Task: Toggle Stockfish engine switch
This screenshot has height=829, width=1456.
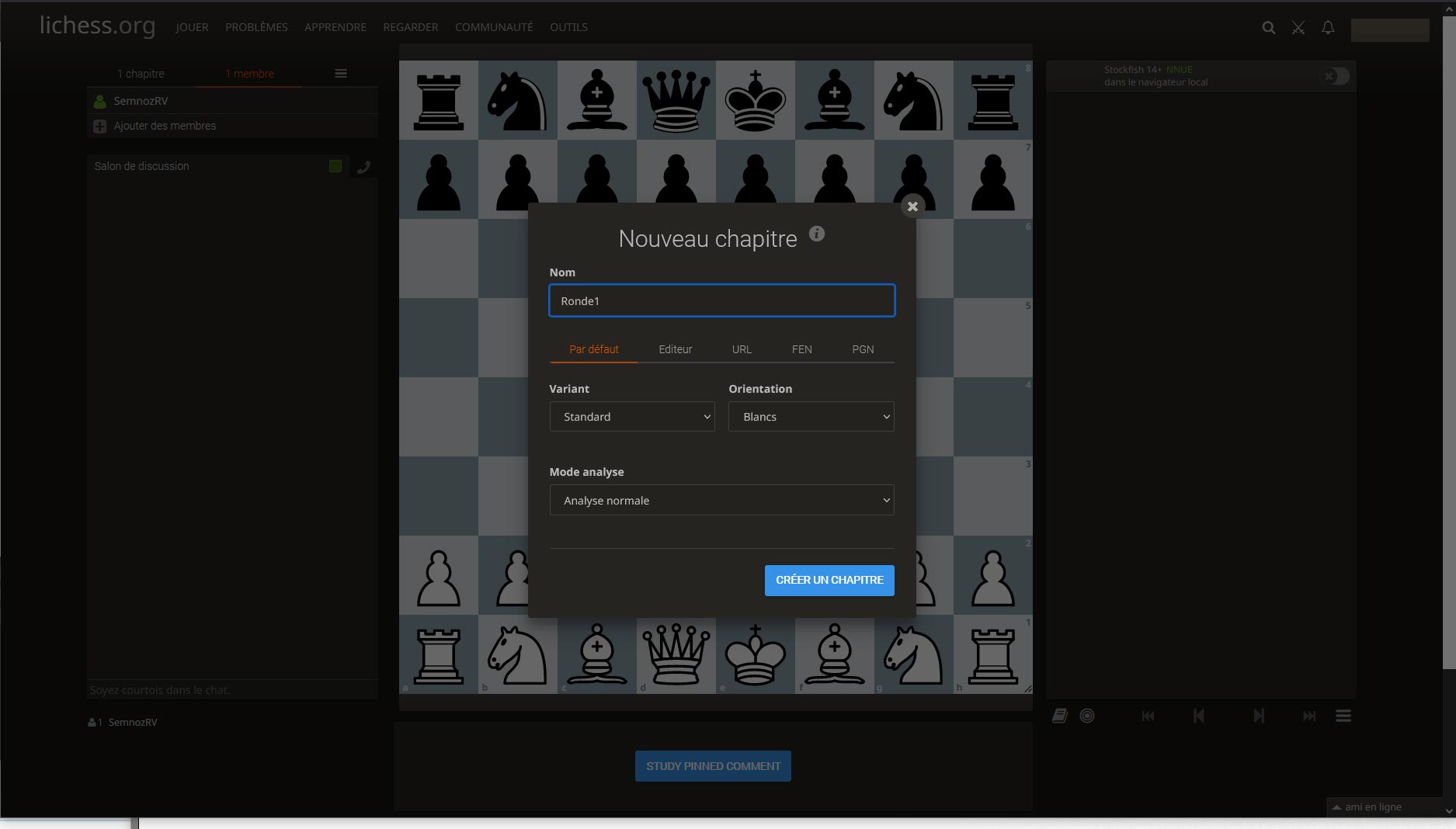Action: click(1336, 76)
